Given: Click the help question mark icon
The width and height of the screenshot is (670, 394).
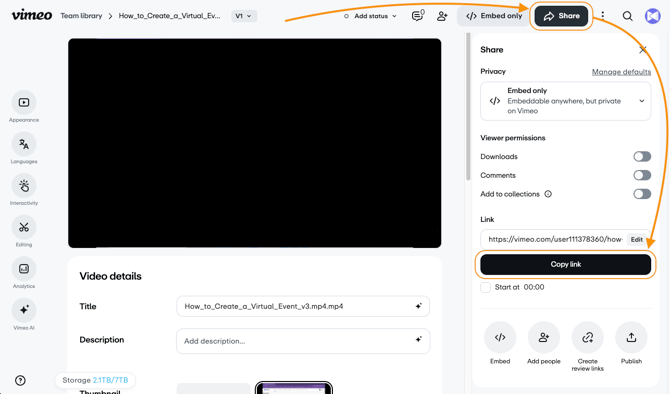Looking at the screenshot, I should (x=20, y=380).
